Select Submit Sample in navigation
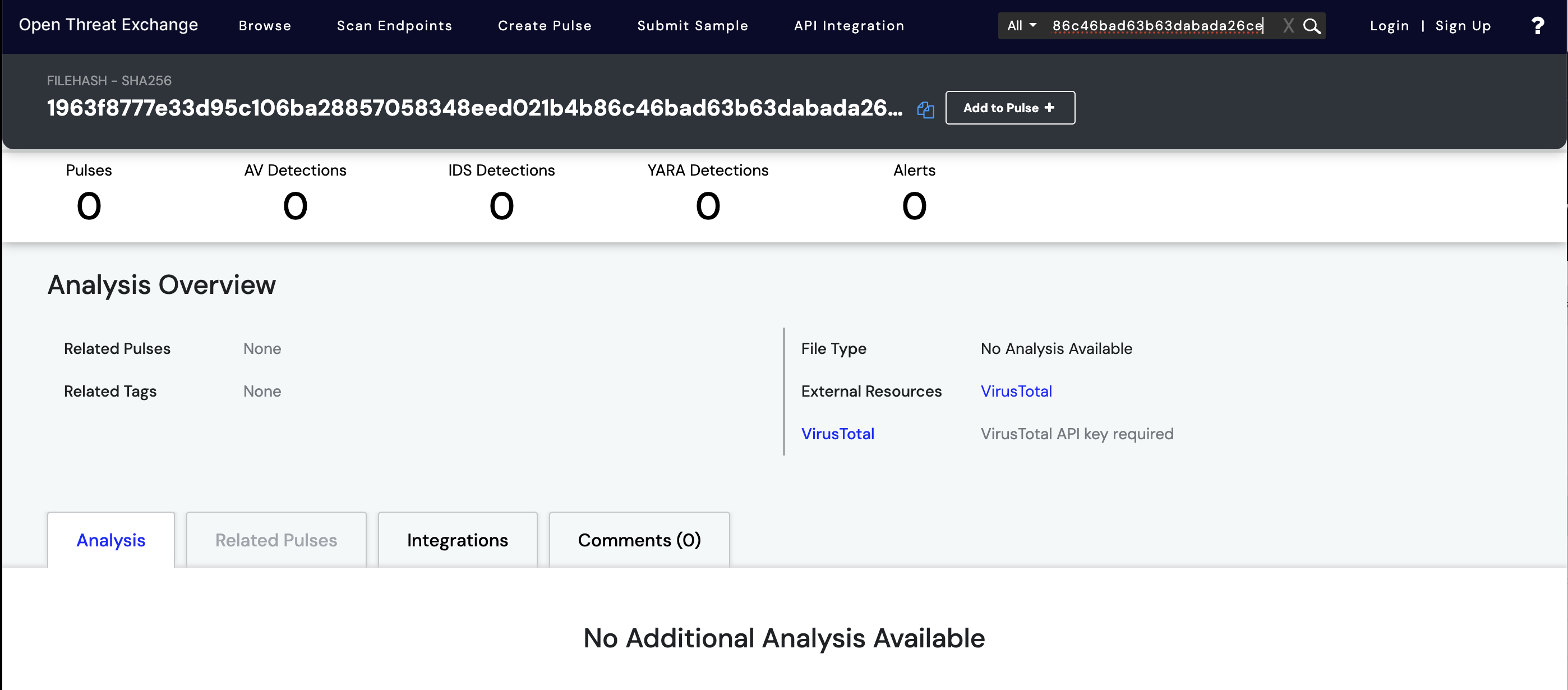Viewport: 1568px width, 690px height. 692,26
